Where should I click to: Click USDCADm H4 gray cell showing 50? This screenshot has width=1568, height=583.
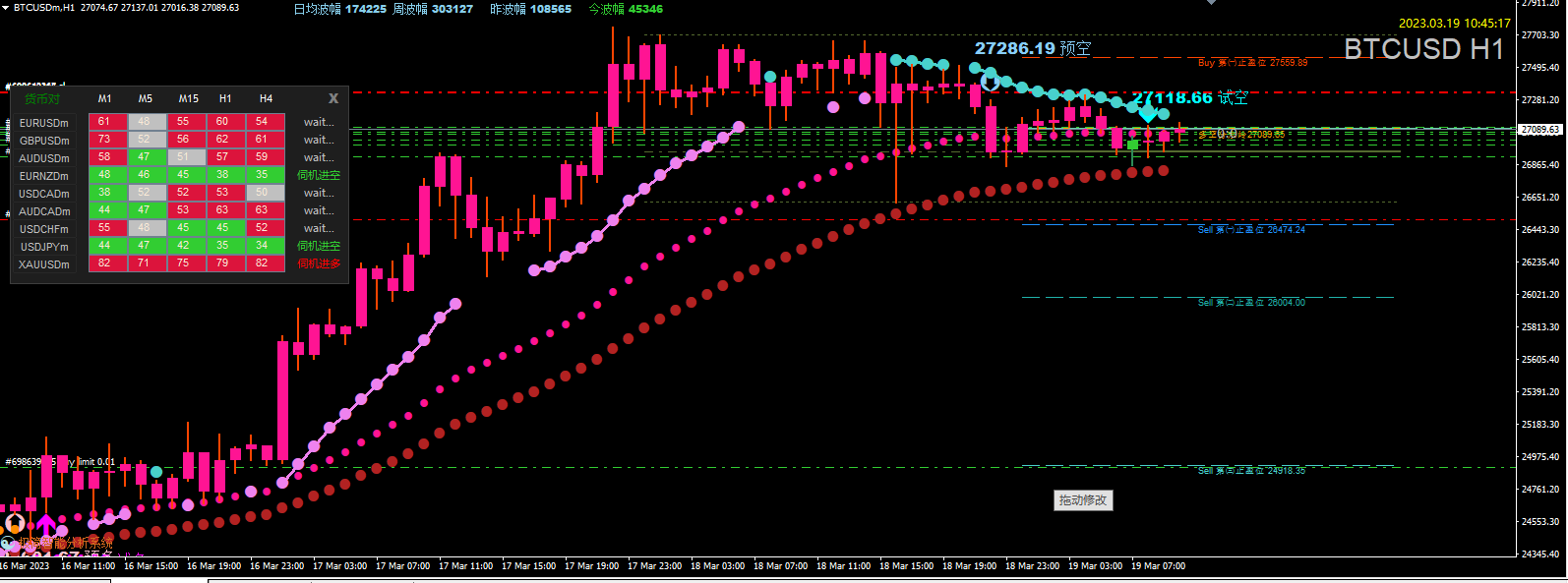[x=265, y=193]
